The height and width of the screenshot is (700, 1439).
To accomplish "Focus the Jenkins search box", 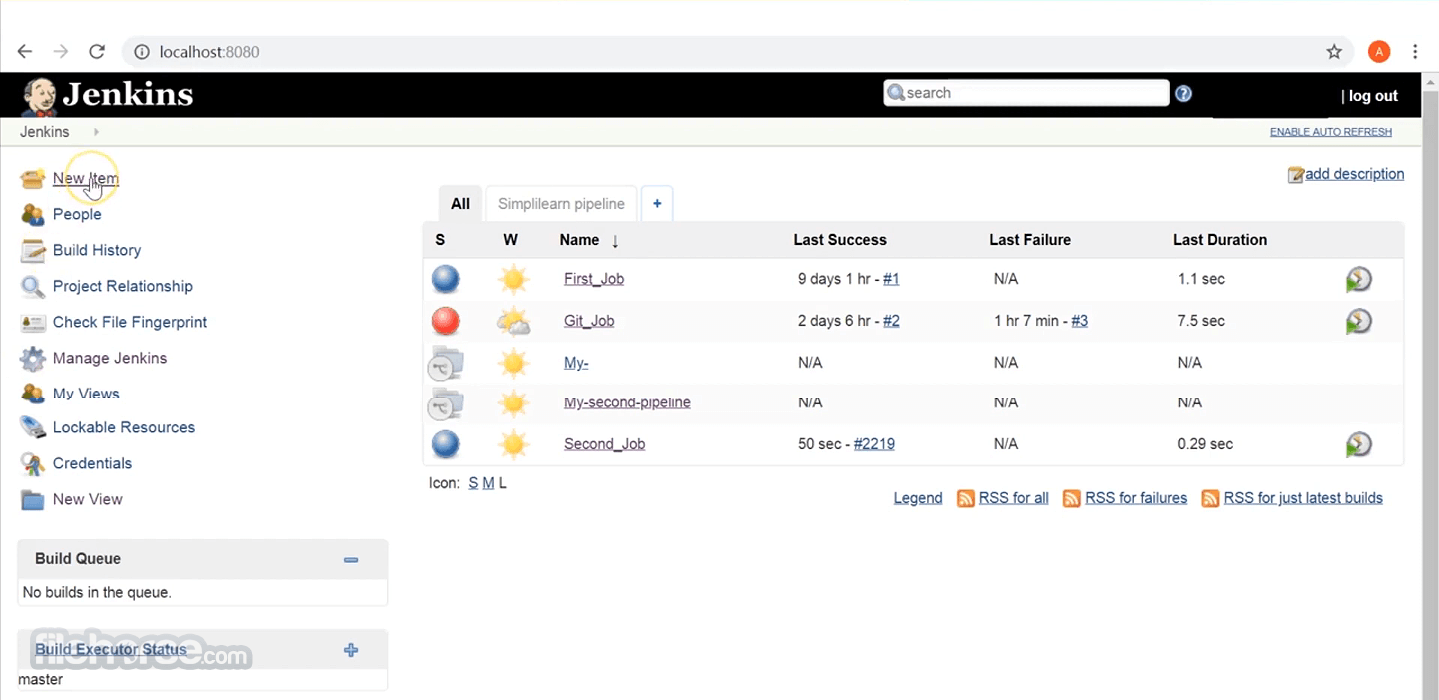I will pyautogui.click(x=1026, y=93).
